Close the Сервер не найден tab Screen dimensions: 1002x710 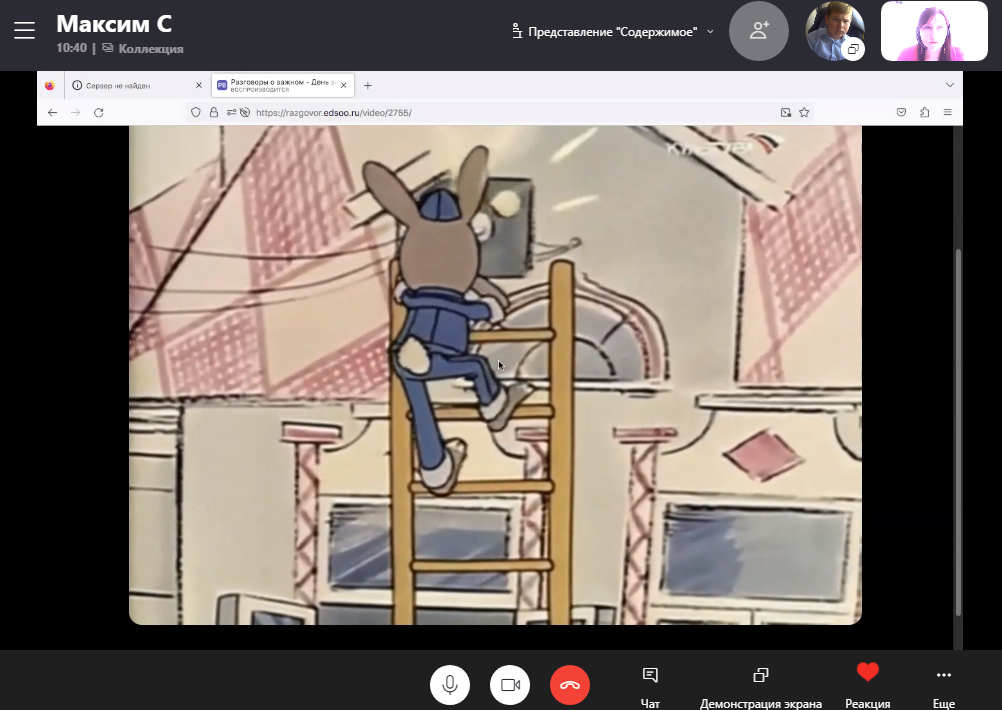[x=199, y=85]
